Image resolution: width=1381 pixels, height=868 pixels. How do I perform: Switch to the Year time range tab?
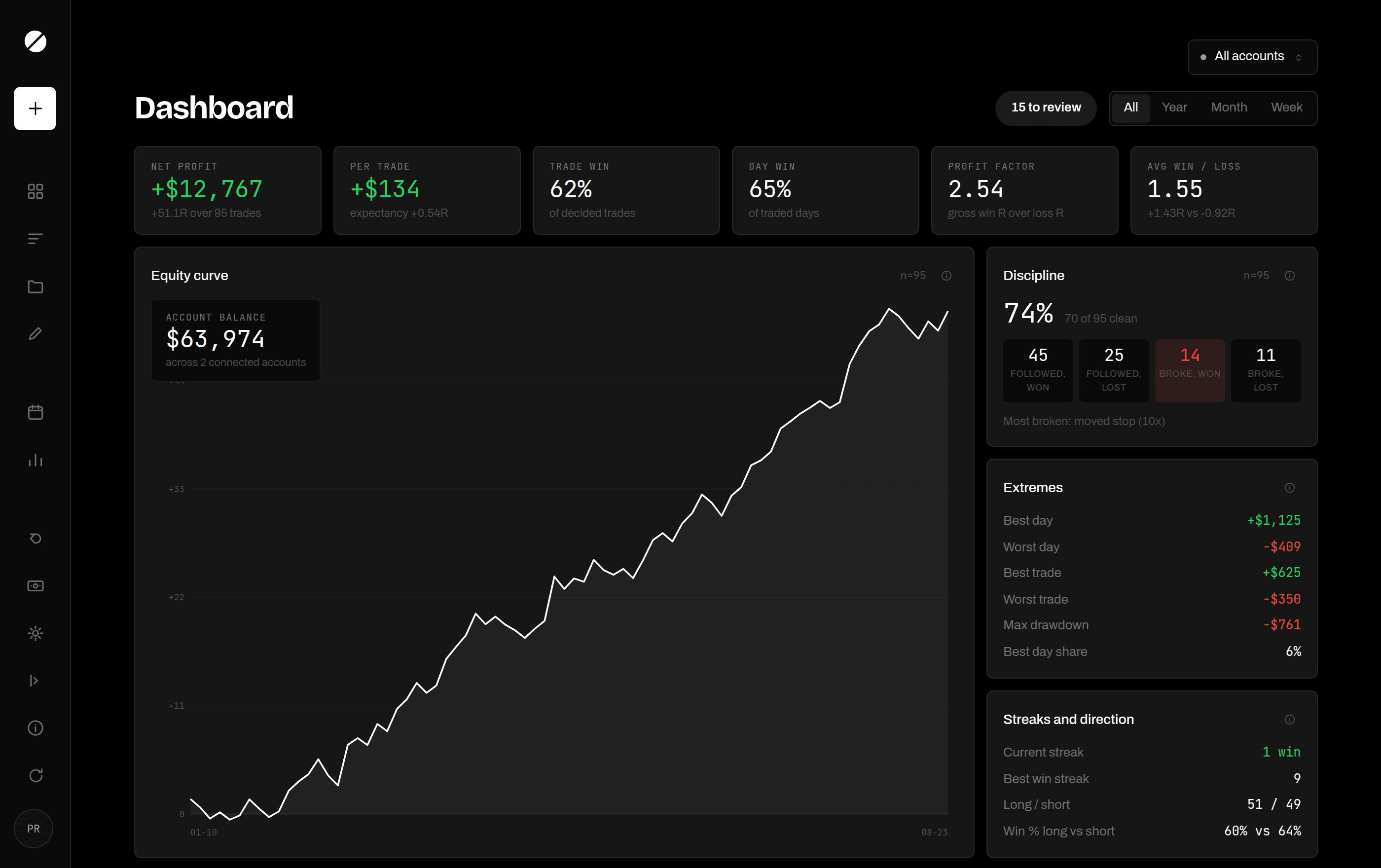click(x=1174, y=108)
